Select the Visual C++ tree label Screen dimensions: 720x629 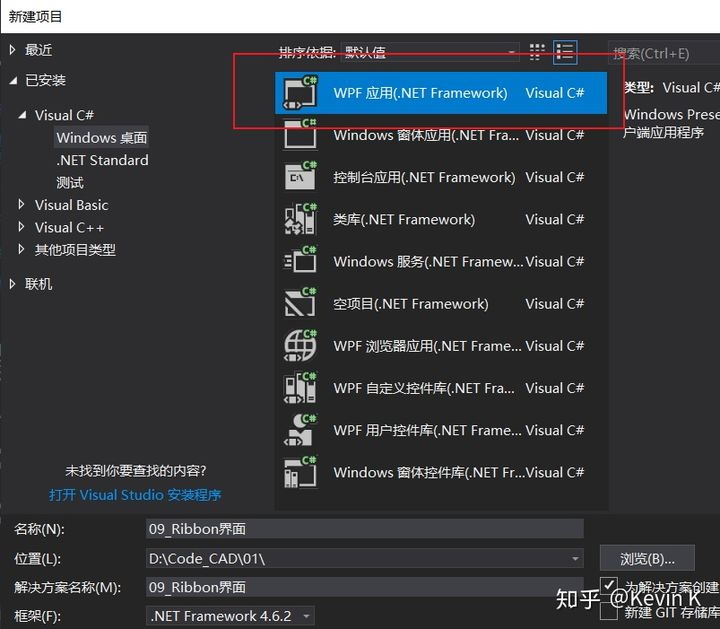pos(69,227)
